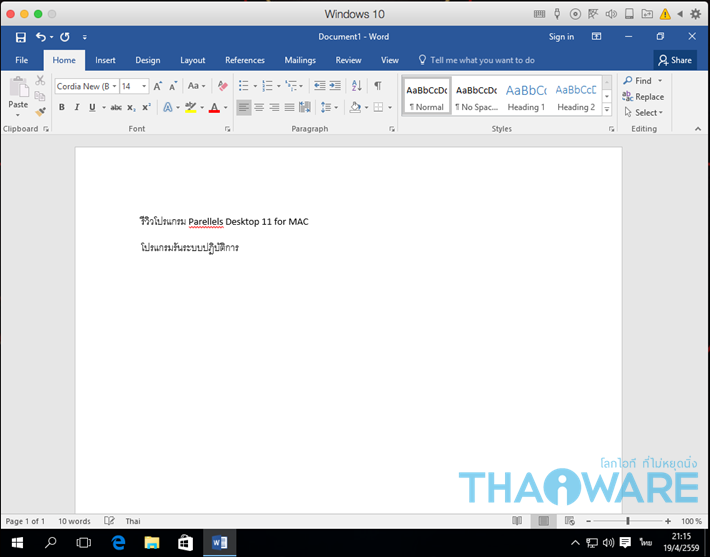The width and height of the screenshot is (710, 557).
Task: Apply strikethrough formatting
Action: 116,107
